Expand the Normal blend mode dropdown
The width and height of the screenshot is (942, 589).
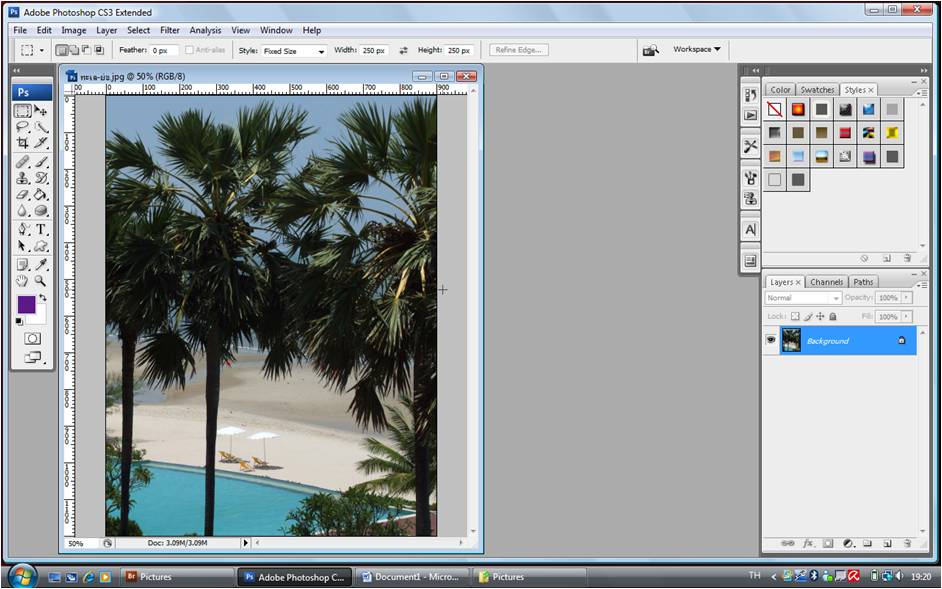click(x=803, y=298)
